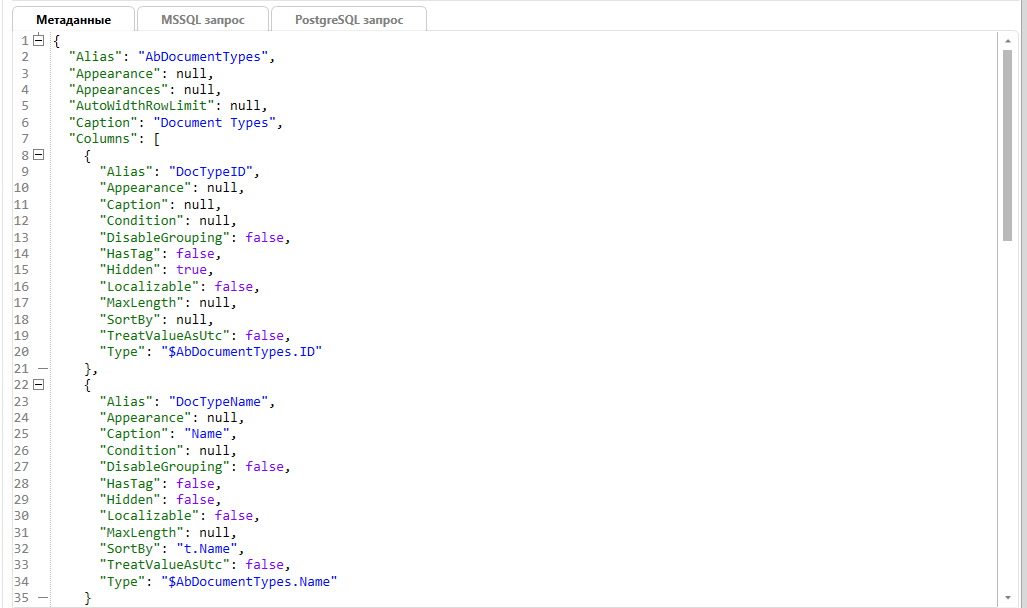Switch to the MSSQL запрос tab
This screenshot has height=608, width=1027.
(202, 20)
